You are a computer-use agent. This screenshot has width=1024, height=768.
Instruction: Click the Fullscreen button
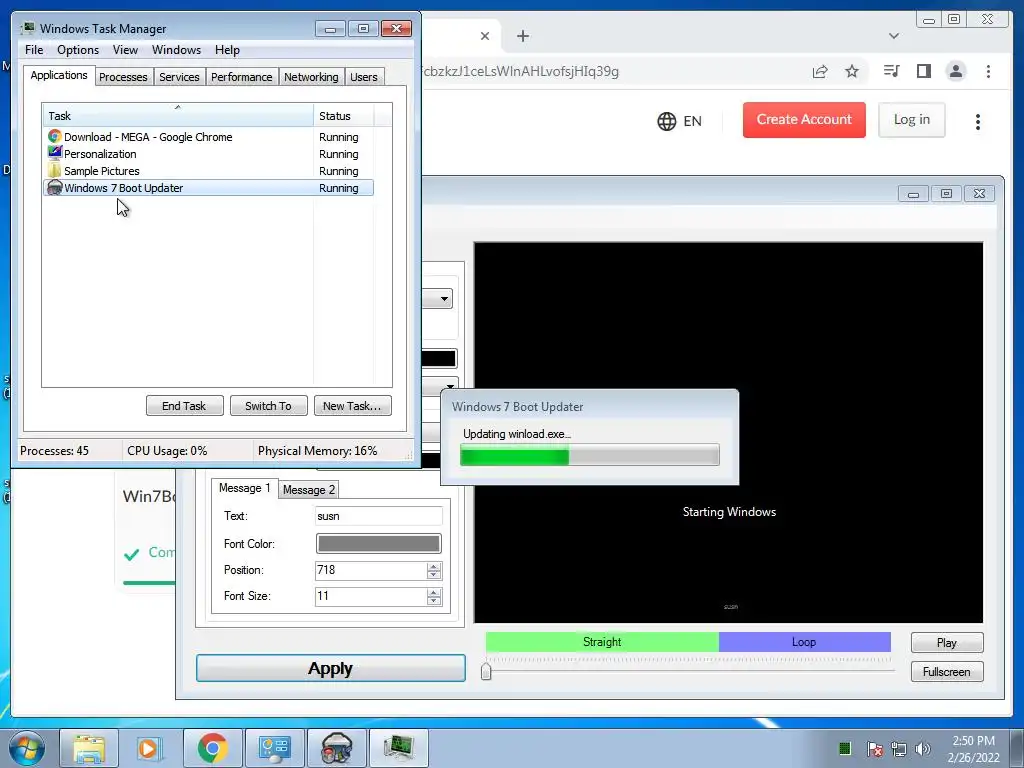pos(947,671)
